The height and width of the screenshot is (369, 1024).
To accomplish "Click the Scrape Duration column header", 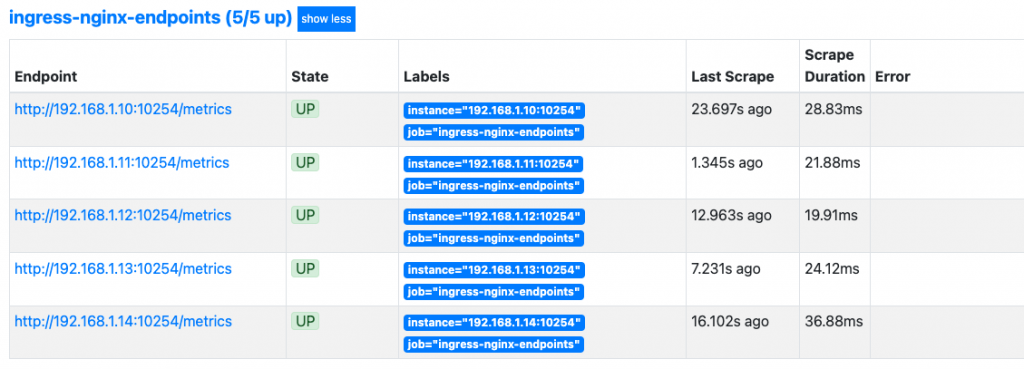I will click(x=835, y=65).
